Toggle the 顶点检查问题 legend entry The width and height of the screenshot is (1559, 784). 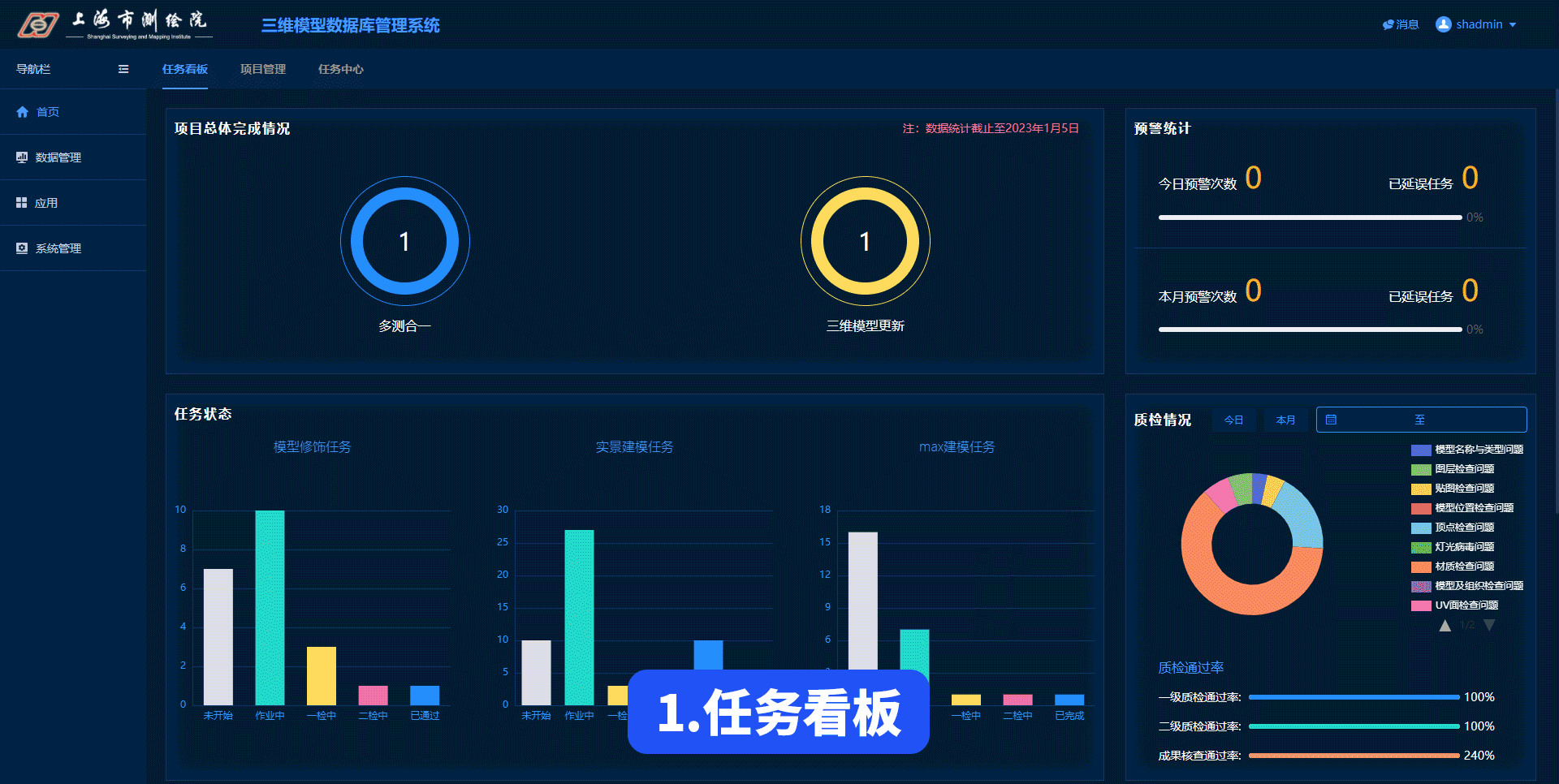[1421, 528]
